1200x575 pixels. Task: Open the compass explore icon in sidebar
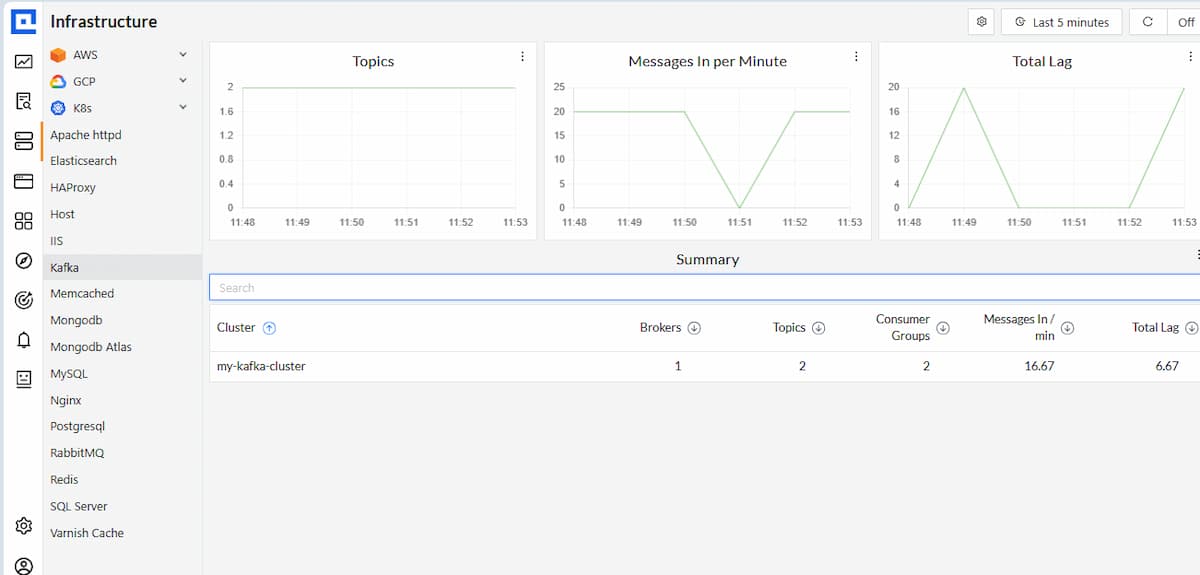[23, 260]
